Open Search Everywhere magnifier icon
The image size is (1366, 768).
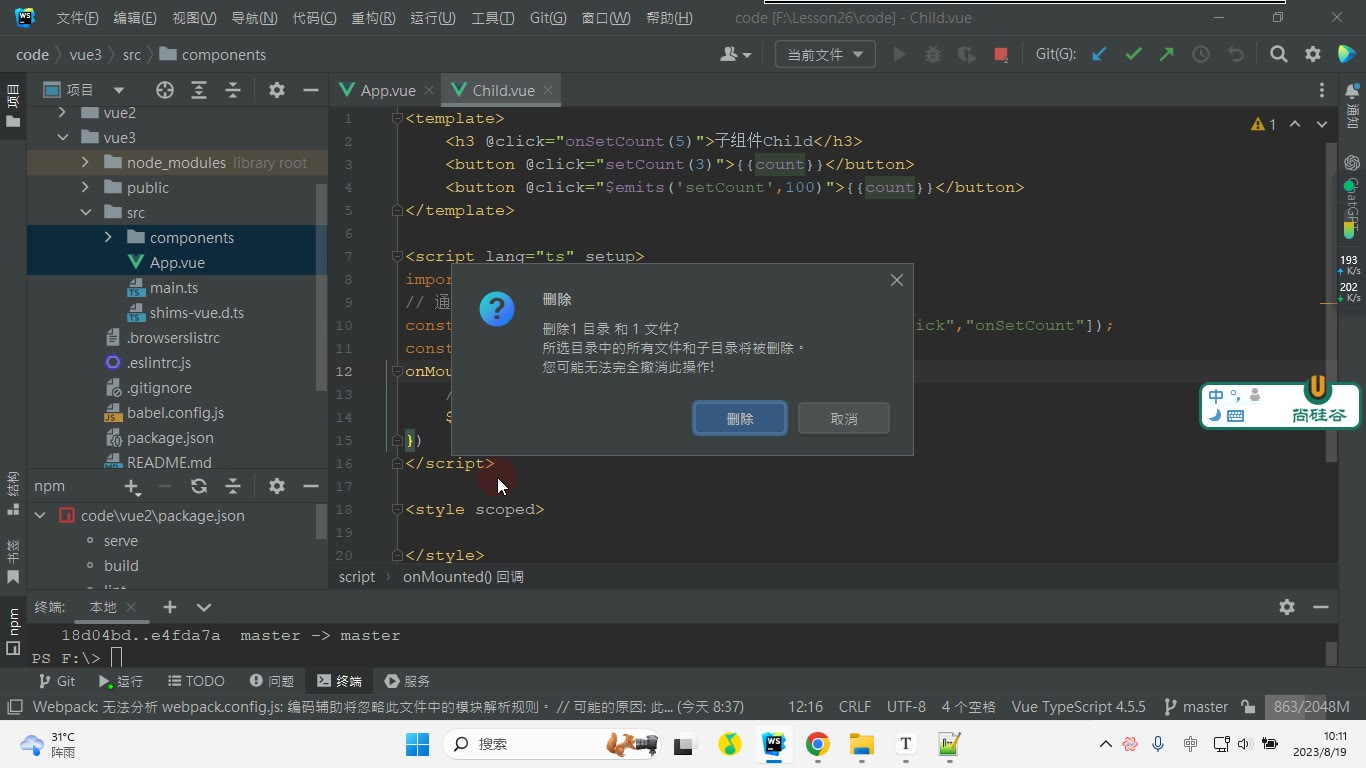pyautogui.click(x=1279, y=55)
